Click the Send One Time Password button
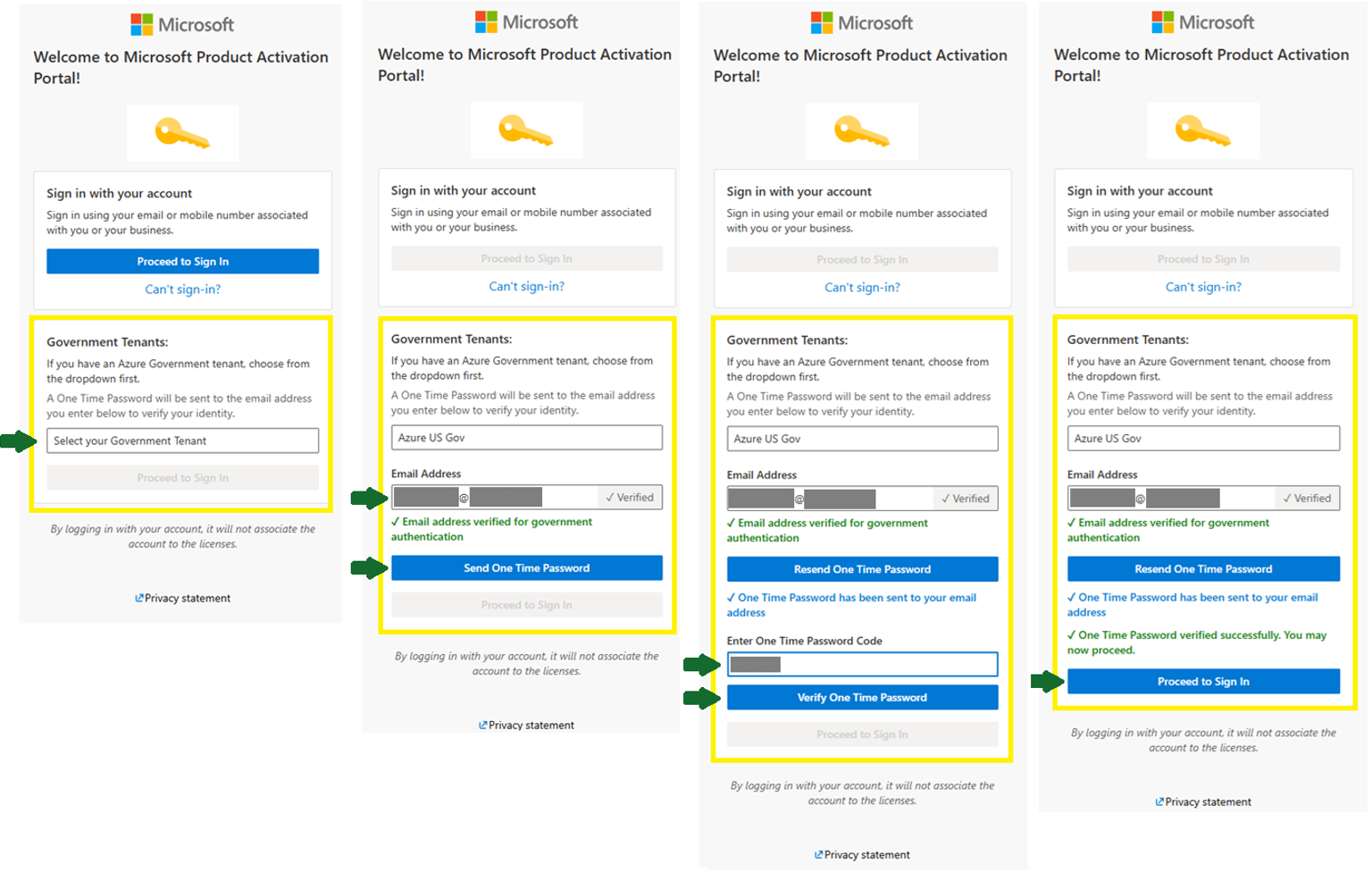Screen dimensions: 1372x873 (x=527, y=568)
